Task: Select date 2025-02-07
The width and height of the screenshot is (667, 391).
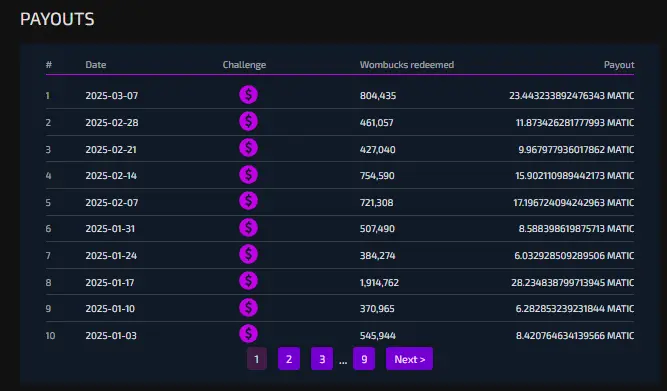Action: [112, 203]
